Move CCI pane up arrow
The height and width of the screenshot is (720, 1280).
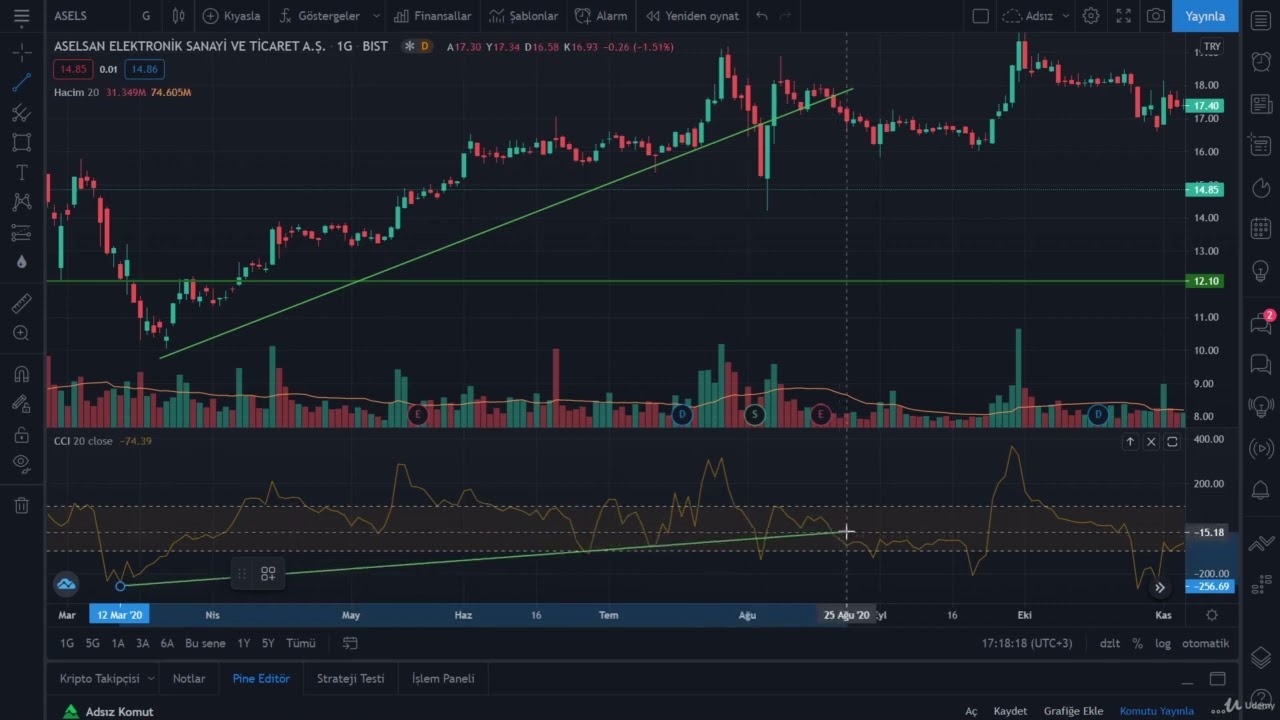pos(1130,441)
